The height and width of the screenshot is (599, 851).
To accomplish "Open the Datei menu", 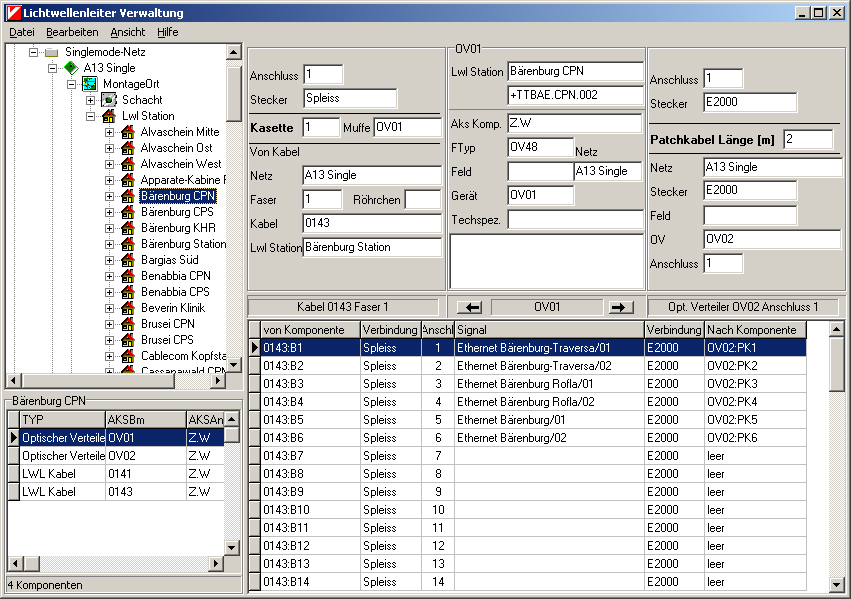I will [x=22, y=32].
